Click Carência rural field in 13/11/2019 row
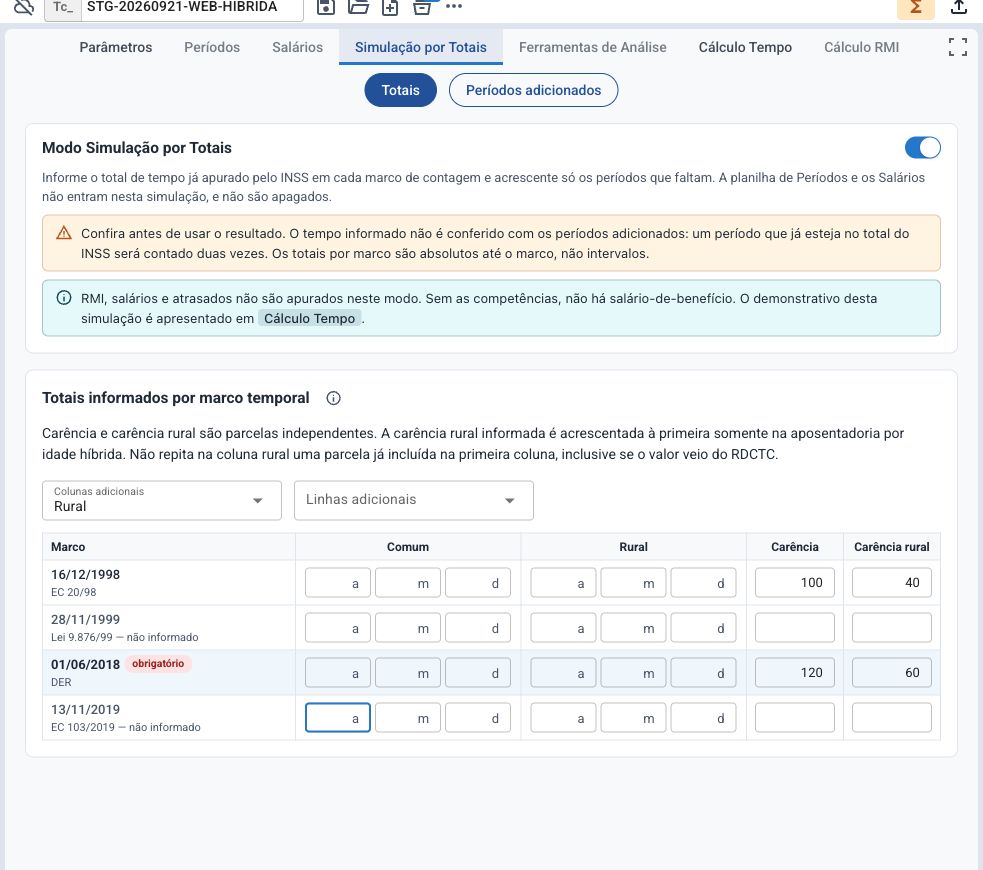The height and width of the screenshot is (870, 983). (x=891, y=718)
